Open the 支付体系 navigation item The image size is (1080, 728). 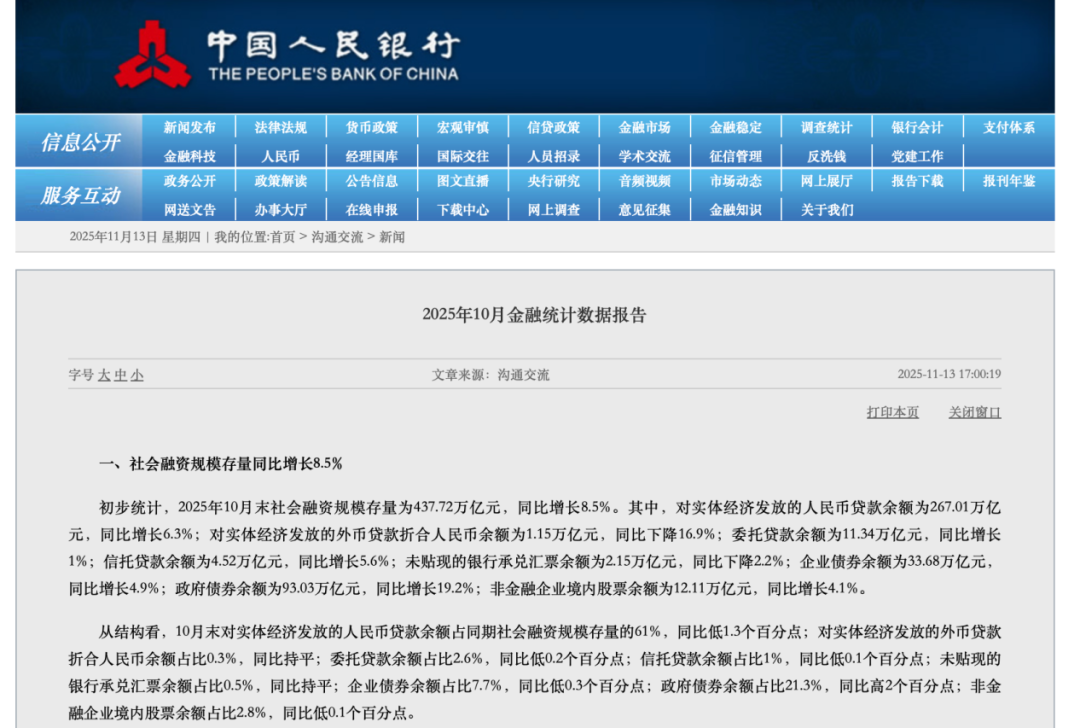pos(1009,127)
